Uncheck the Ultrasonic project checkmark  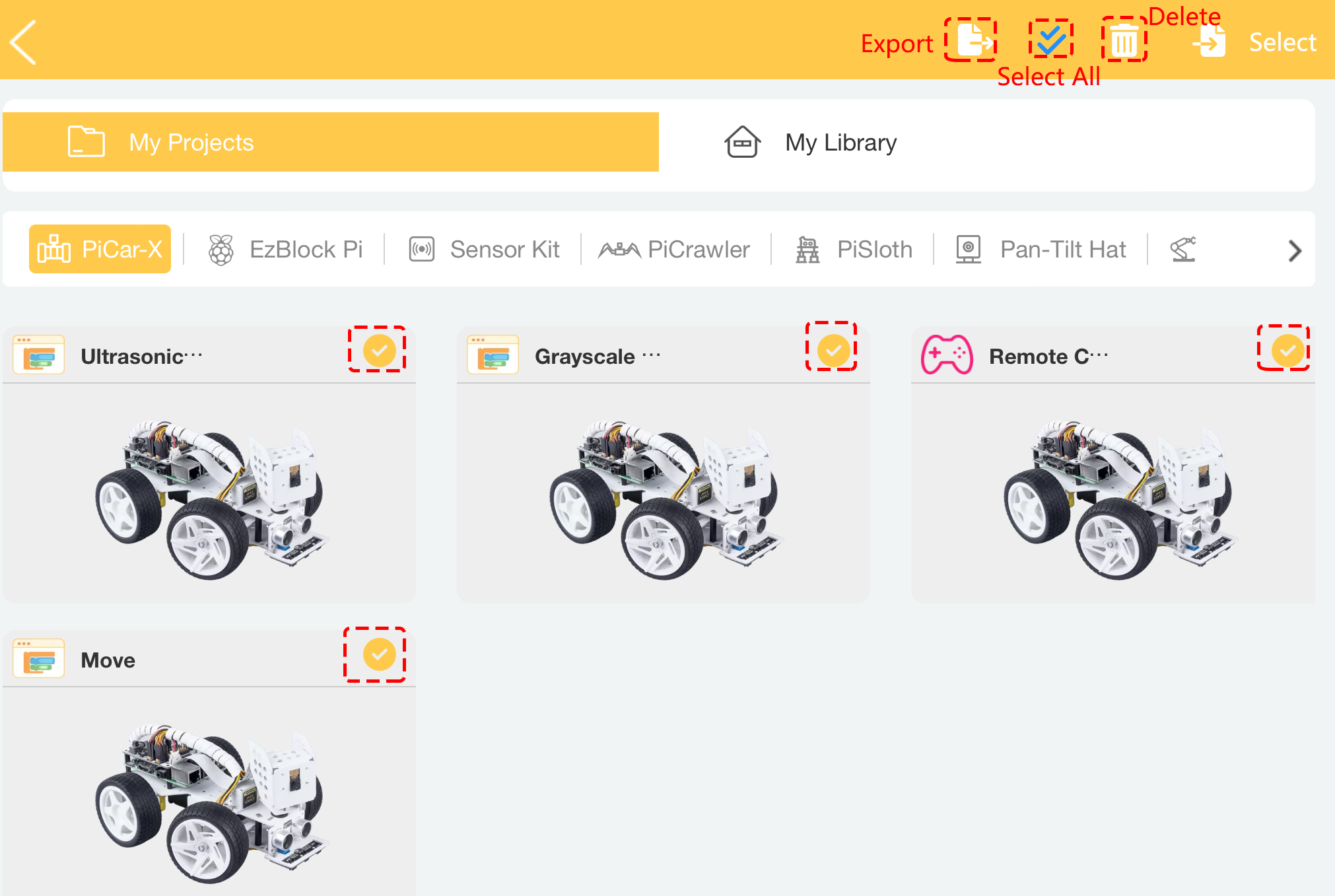pyautogui.click(x=380, y=350)
